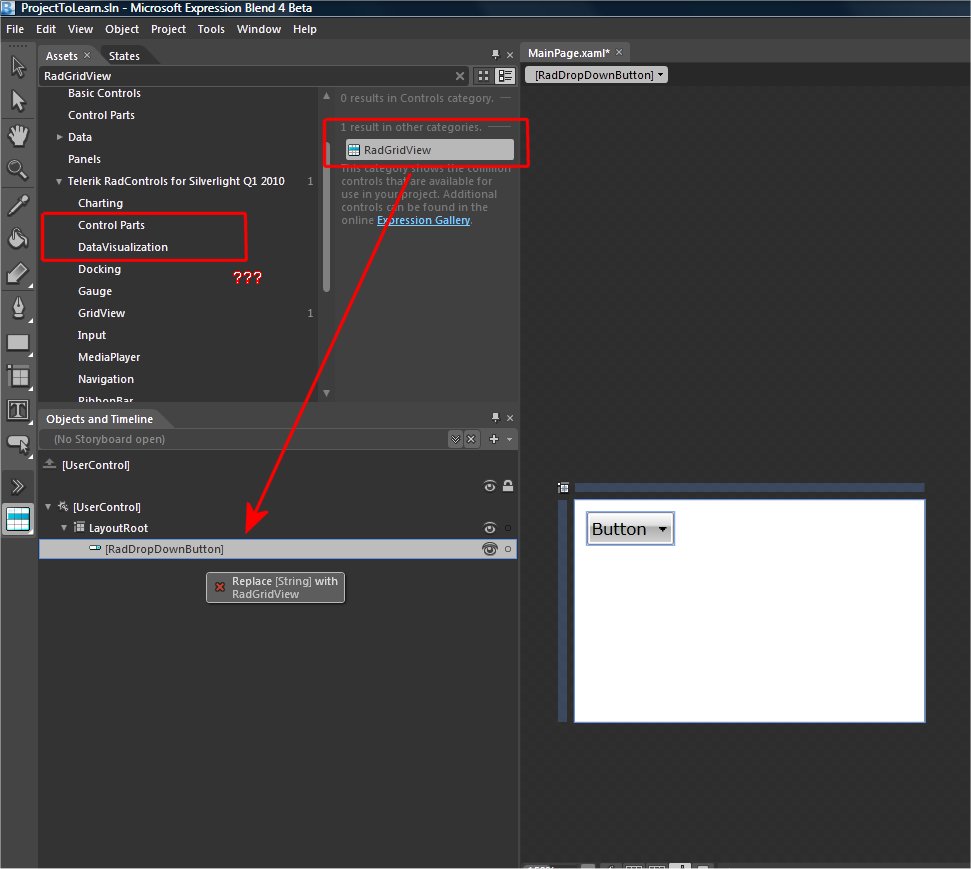Open the Project menu
971x869 pixels.
[x=168, y=29]
